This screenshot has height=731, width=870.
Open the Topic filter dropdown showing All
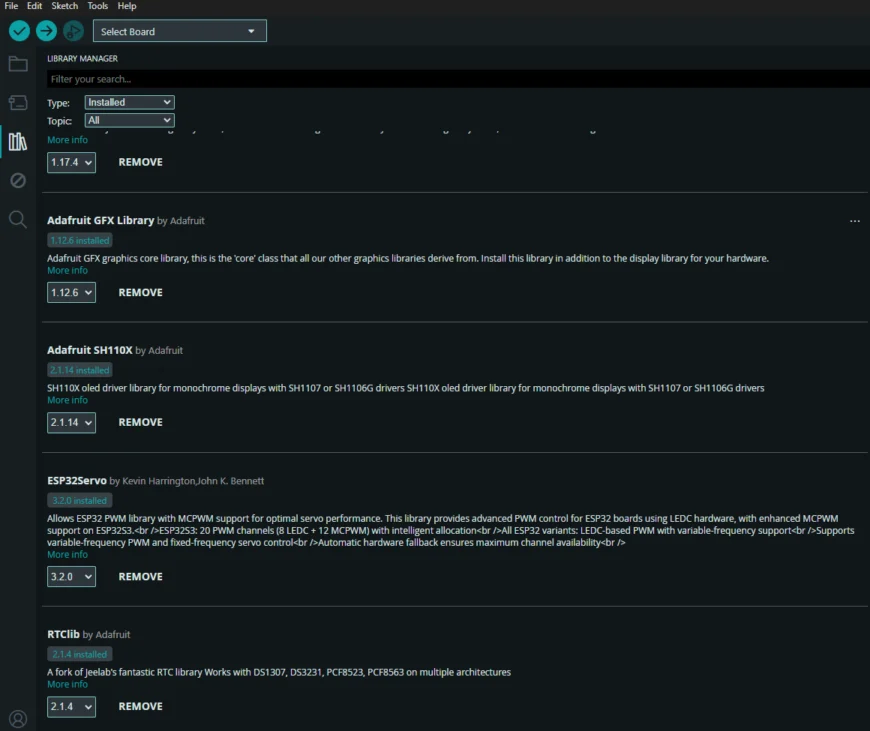pos(129,120)
